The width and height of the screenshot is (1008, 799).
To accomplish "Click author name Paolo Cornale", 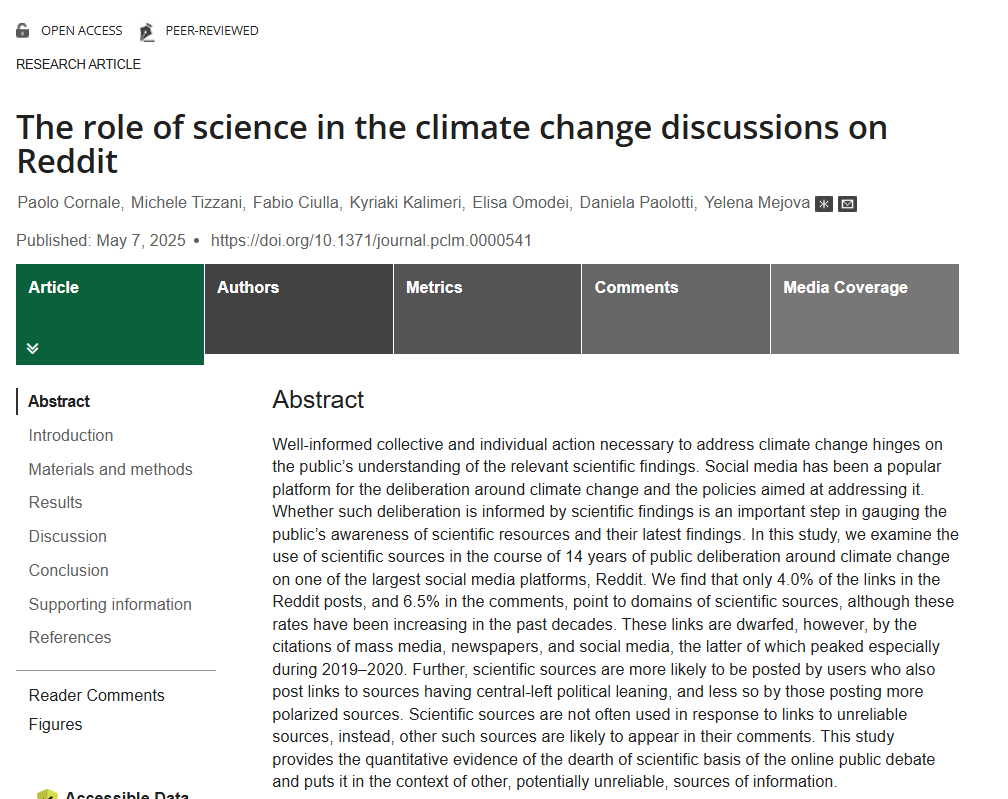I will (x=69, y=203).
